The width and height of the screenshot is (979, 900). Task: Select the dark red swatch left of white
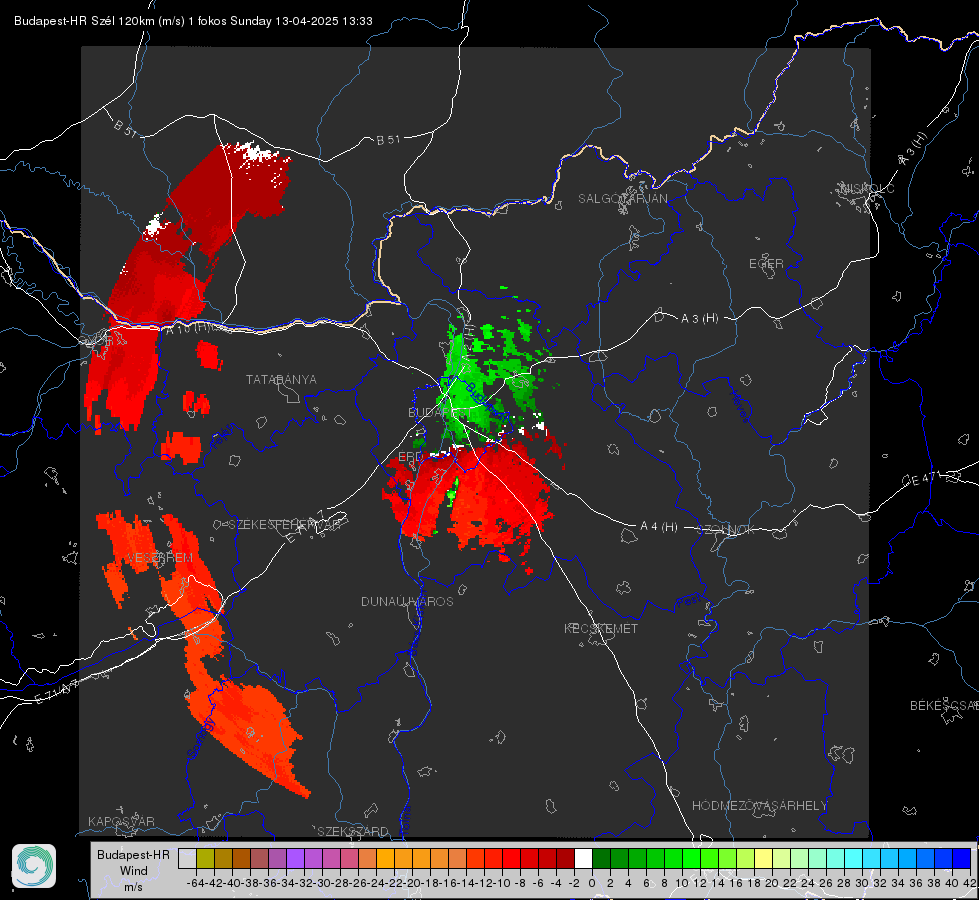coord(565,858)
